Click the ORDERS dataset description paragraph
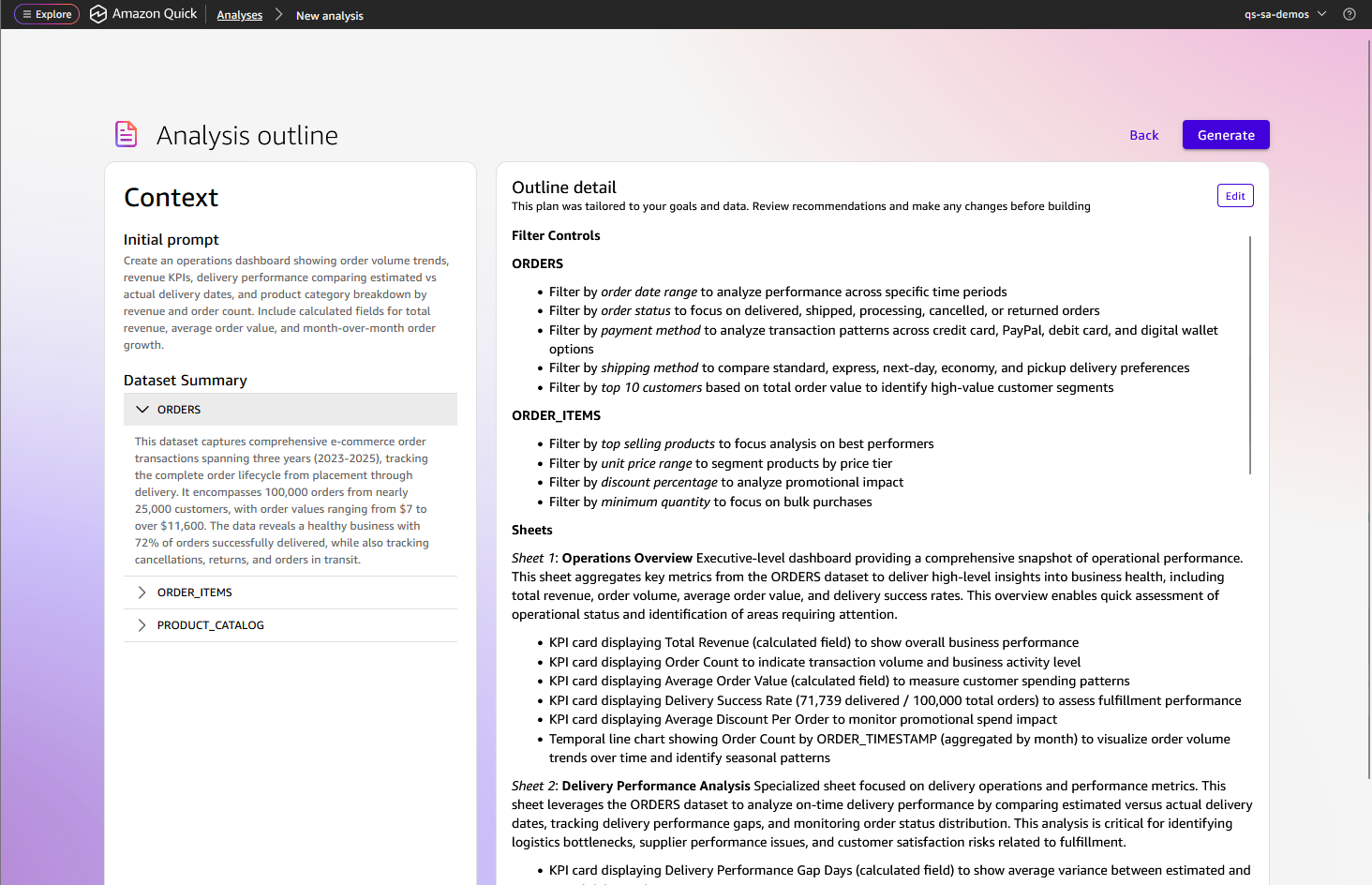 click(x=282, y=501)
